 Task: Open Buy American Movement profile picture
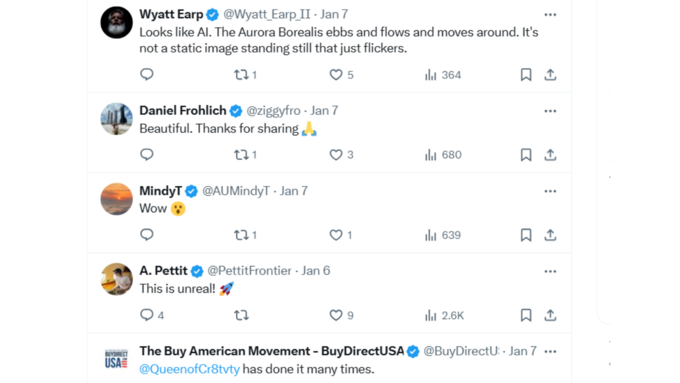(117, 359)
